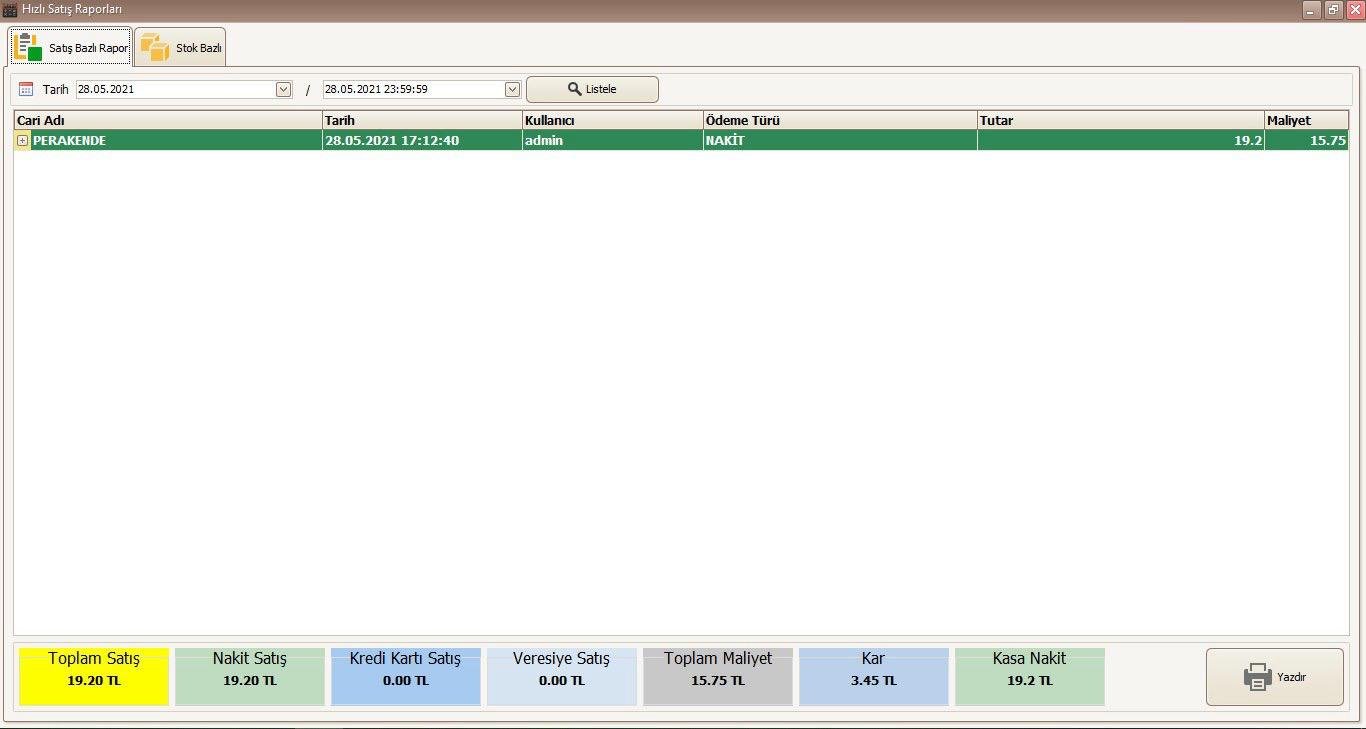Sort by Tarih column header

click(422, 120)
